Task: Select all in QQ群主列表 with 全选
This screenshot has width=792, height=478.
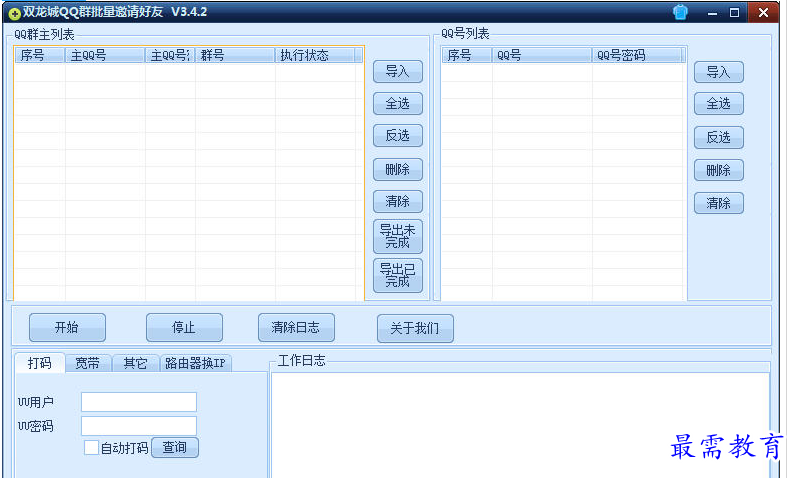Action: pos(398,104)
